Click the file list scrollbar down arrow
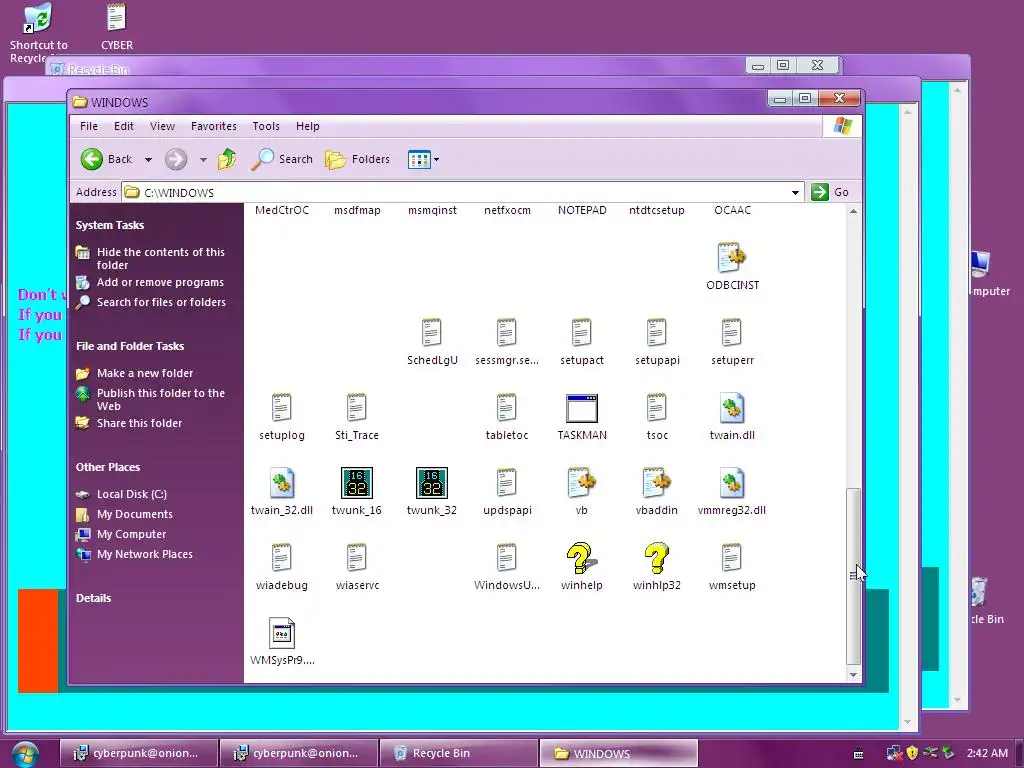The image size is (1024, 768). (x=853, y=675)
